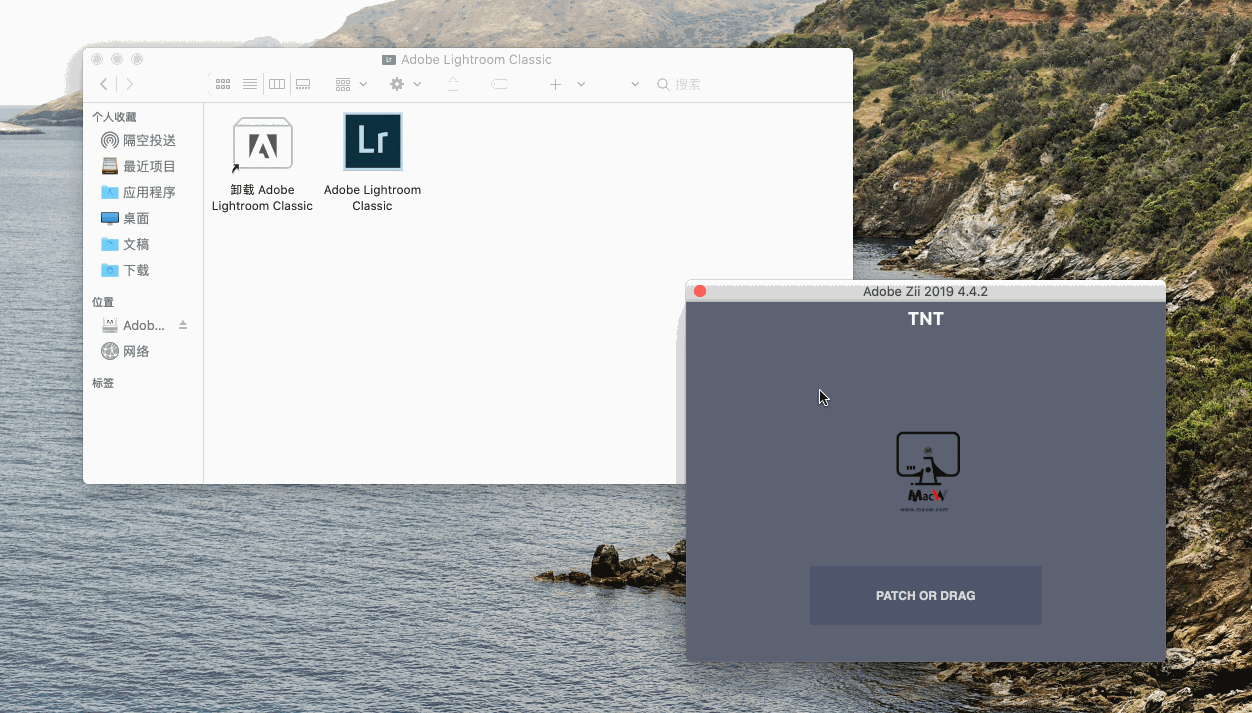Open the Adobe Lightroom Classic application
1252x713 pixels.
click(x=372, y=142)
